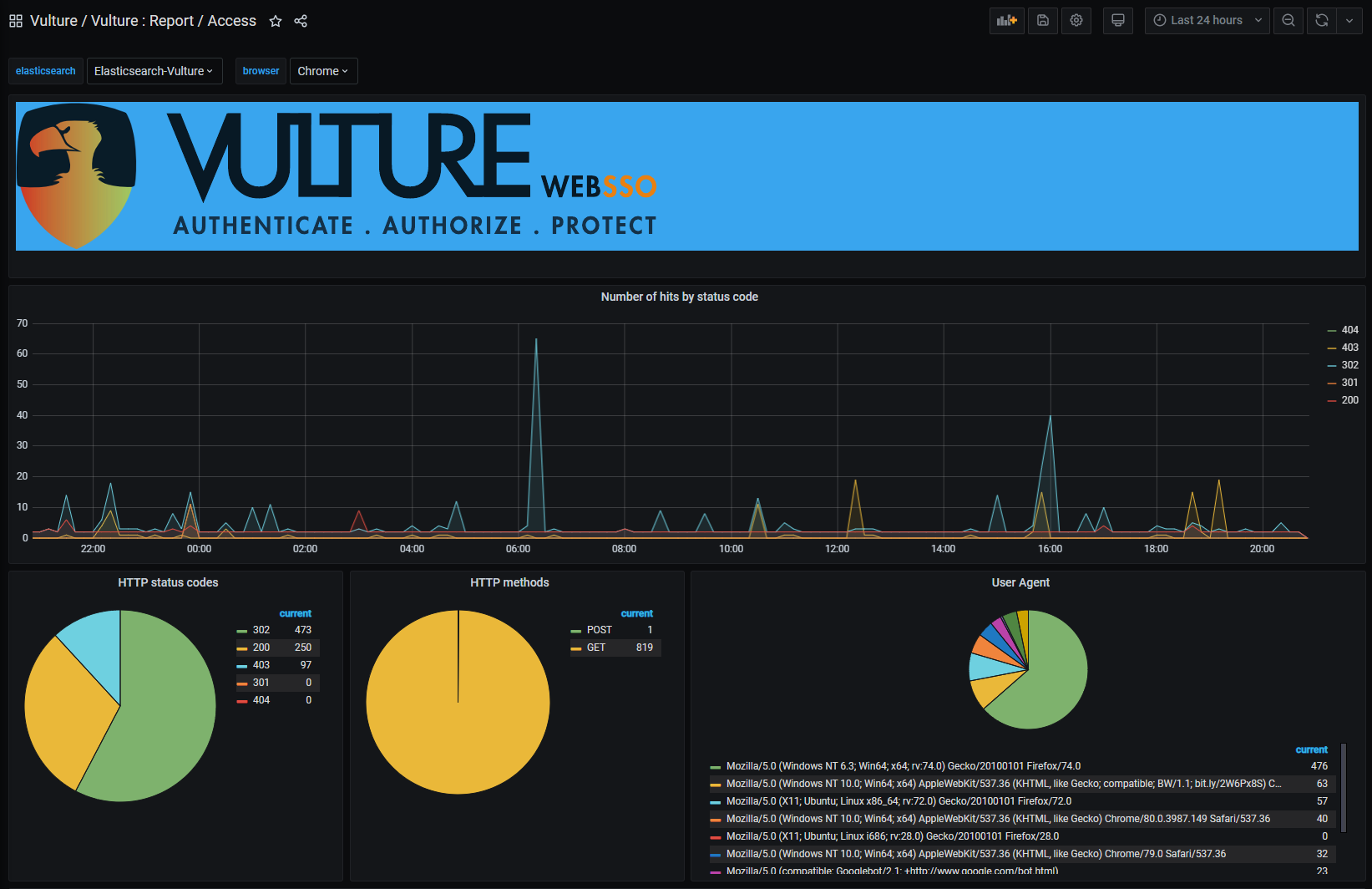1372x889 pixels.
Task: Zoom out the time range
Action: pos(1288,21)
